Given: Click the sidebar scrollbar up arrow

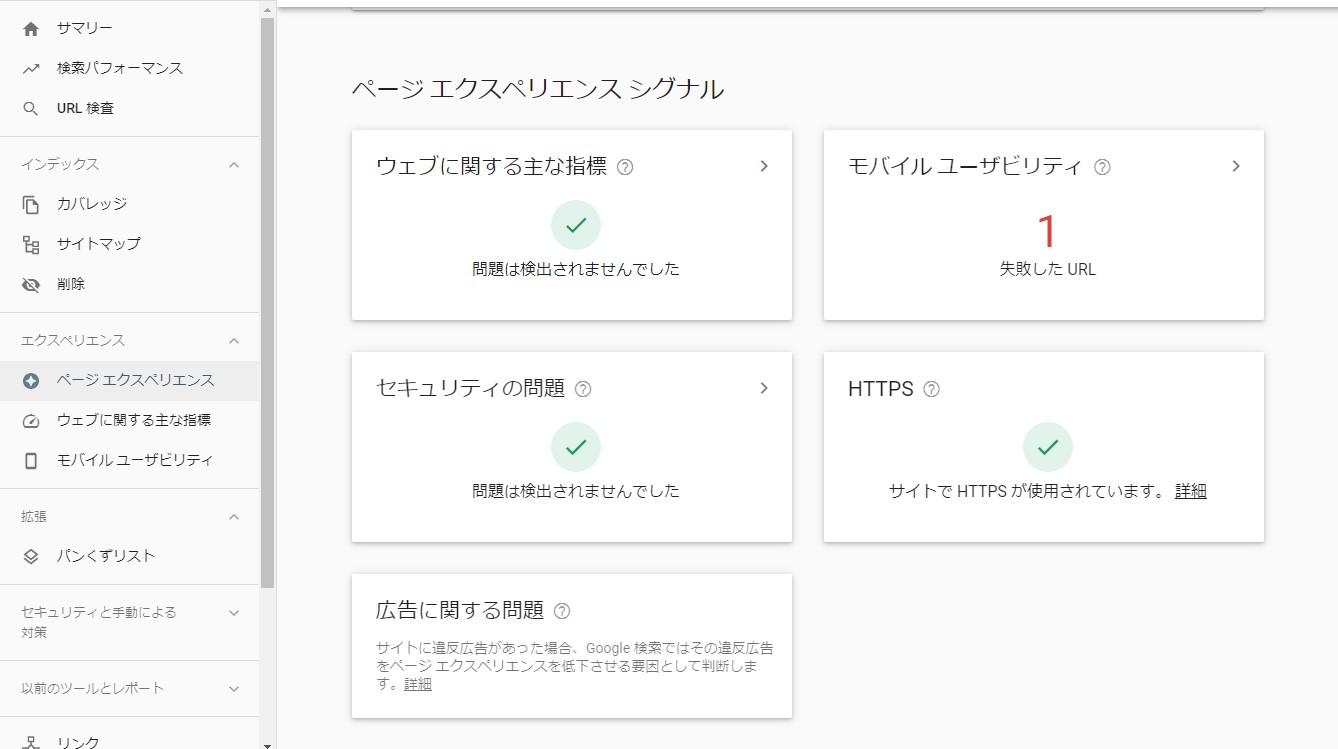Looking at the screenshot, I should pos(267,8).
